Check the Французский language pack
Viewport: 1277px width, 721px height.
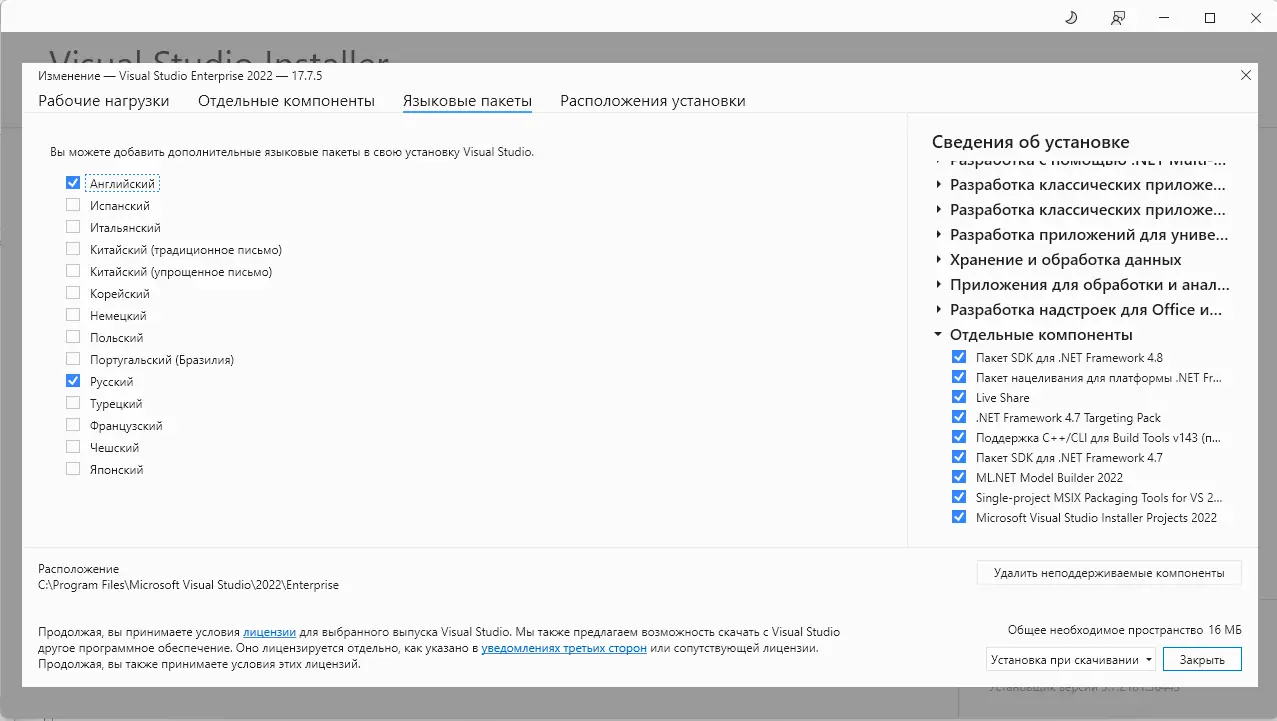pyautogui.click(x=73, y=425)
